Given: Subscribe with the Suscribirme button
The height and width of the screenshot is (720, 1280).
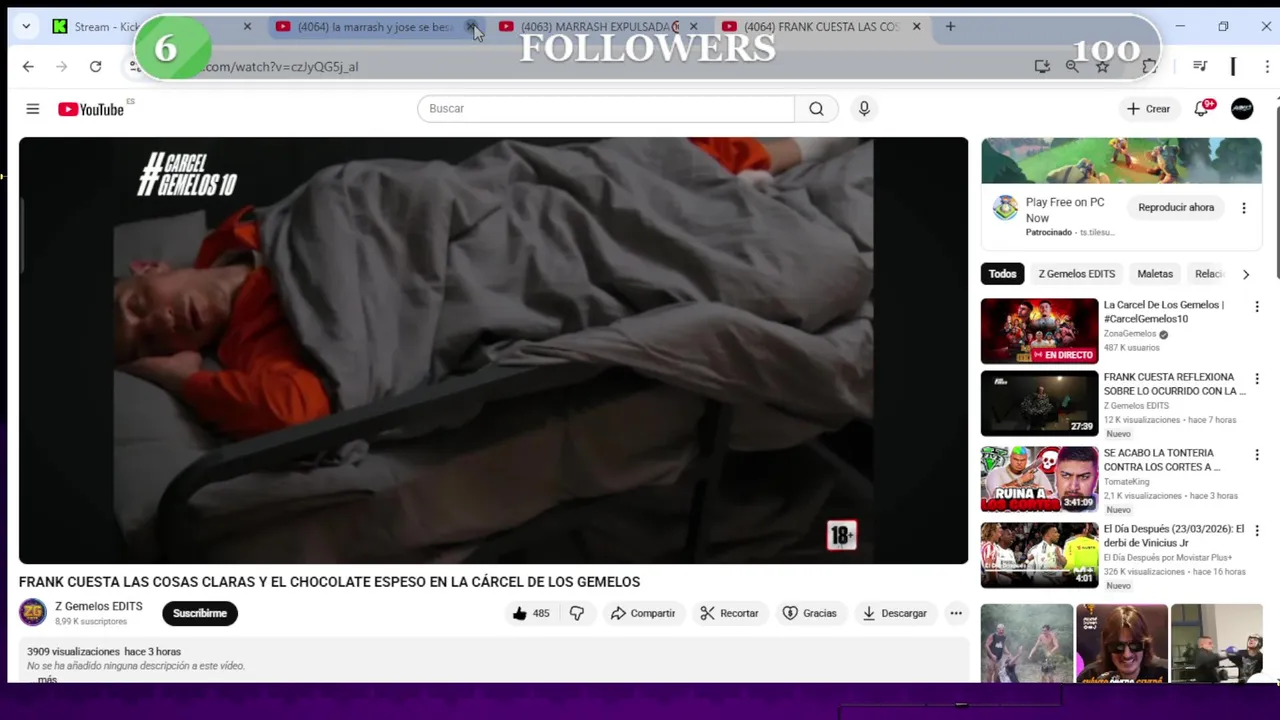Looking at the screenshot, I should coord(200,613).
